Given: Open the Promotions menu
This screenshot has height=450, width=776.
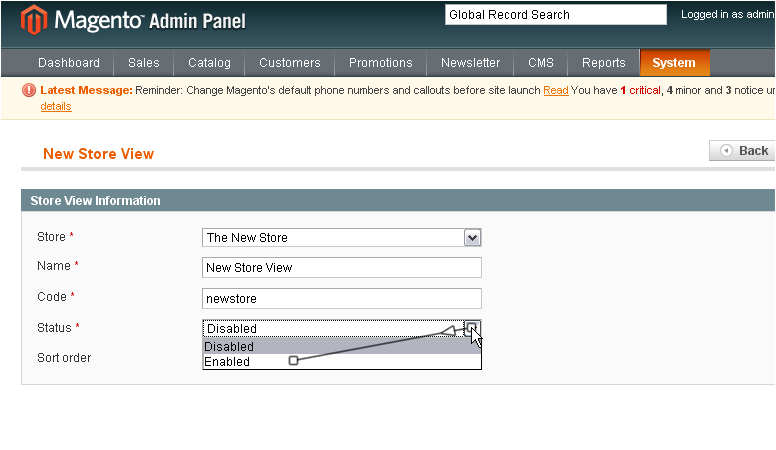Looking at the screenshot, I should [x=381, y=63].
